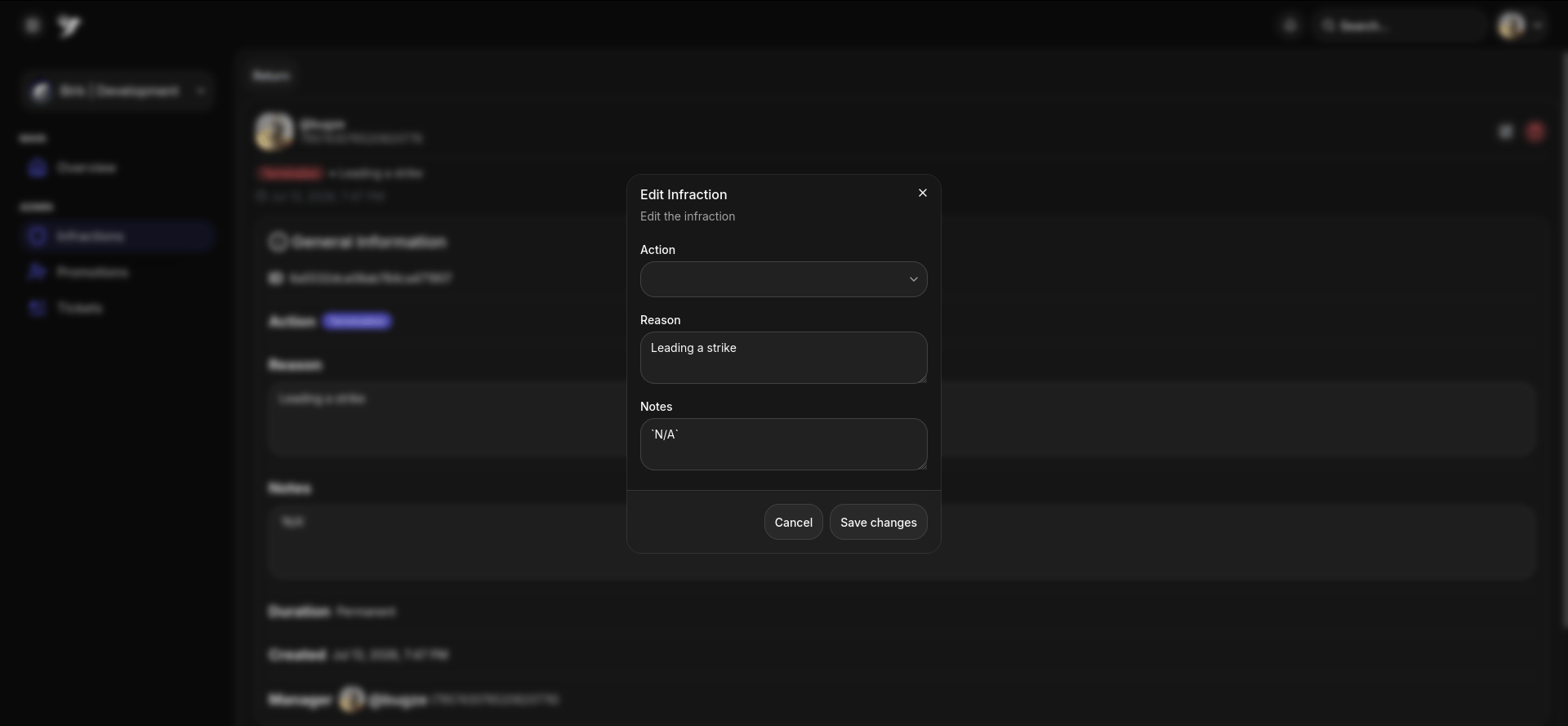Click the red delete icon on the infraction page
1568x726 pixels.
point(1535,131)
